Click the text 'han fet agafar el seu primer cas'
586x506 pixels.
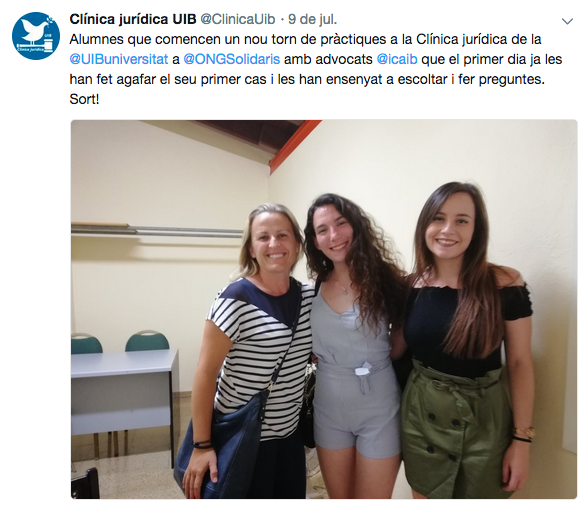(168, 79)
